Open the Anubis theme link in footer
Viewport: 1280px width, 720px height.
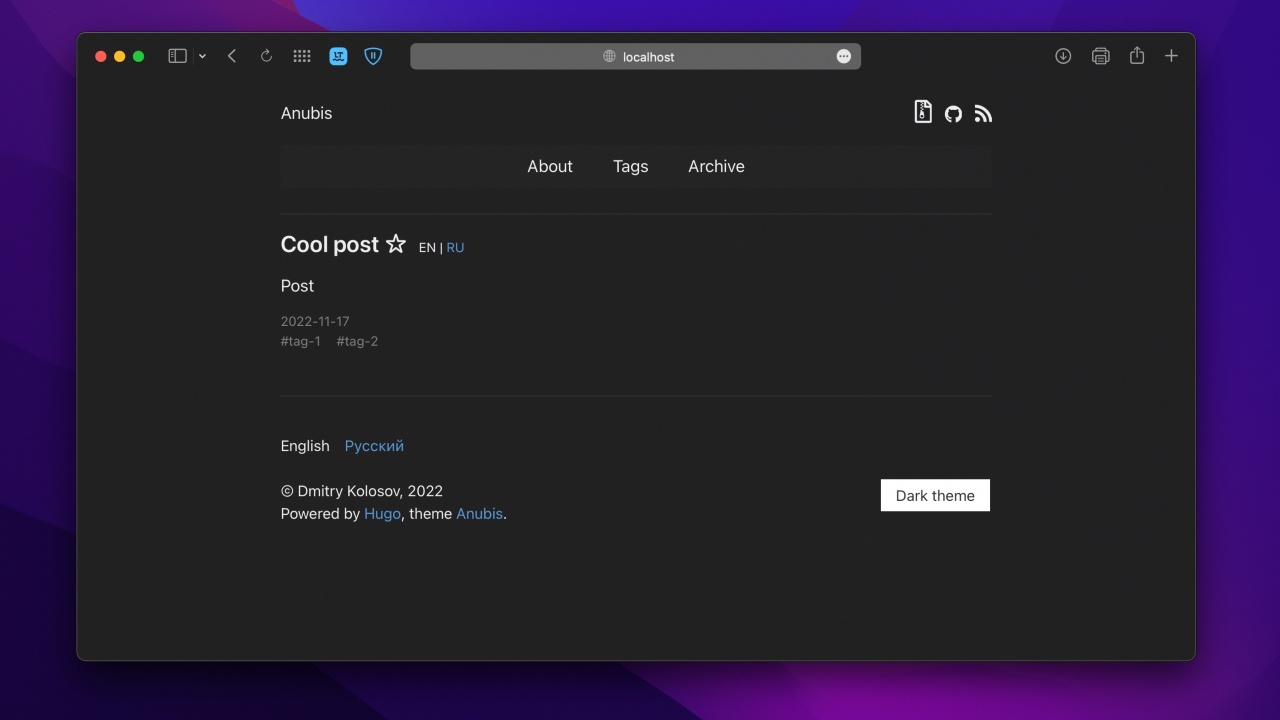[479, 514]
